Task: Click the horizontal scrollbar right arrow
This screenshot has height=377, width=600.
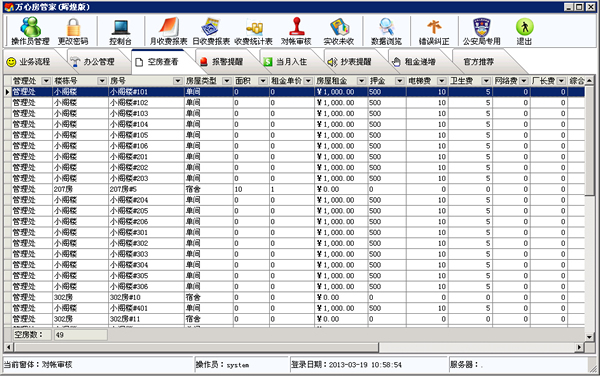Action: tap(580, 347)
